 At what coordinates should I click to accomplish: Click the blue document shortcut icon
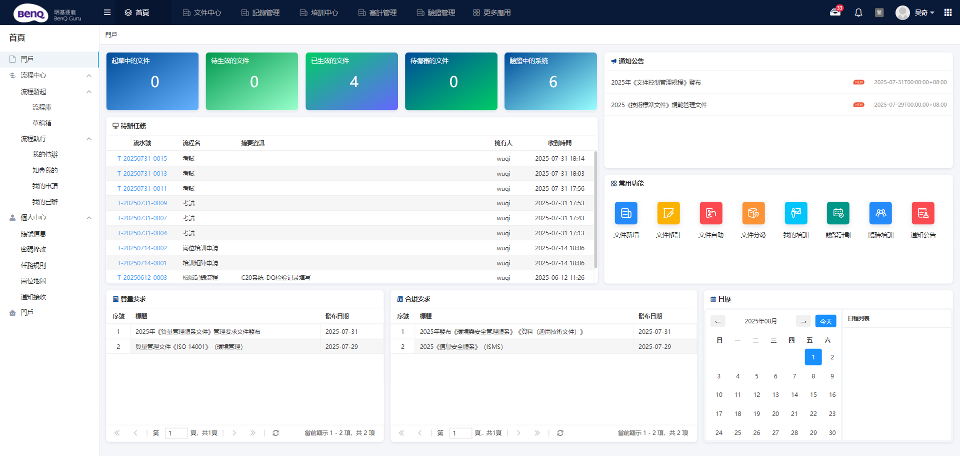point(626,212)
